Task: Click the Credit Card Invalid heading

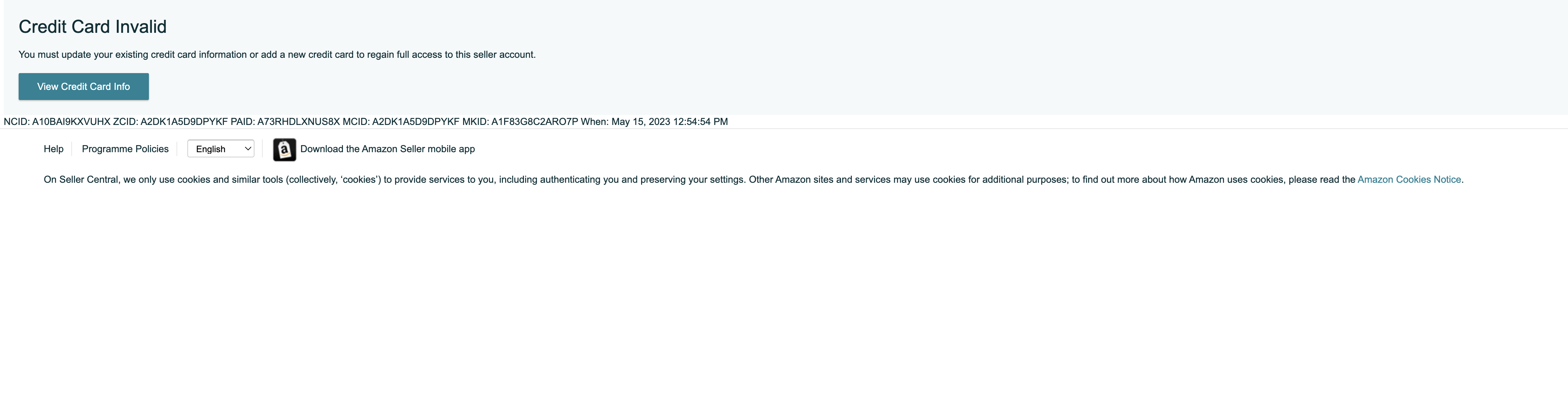Action: tap(93, 27)
